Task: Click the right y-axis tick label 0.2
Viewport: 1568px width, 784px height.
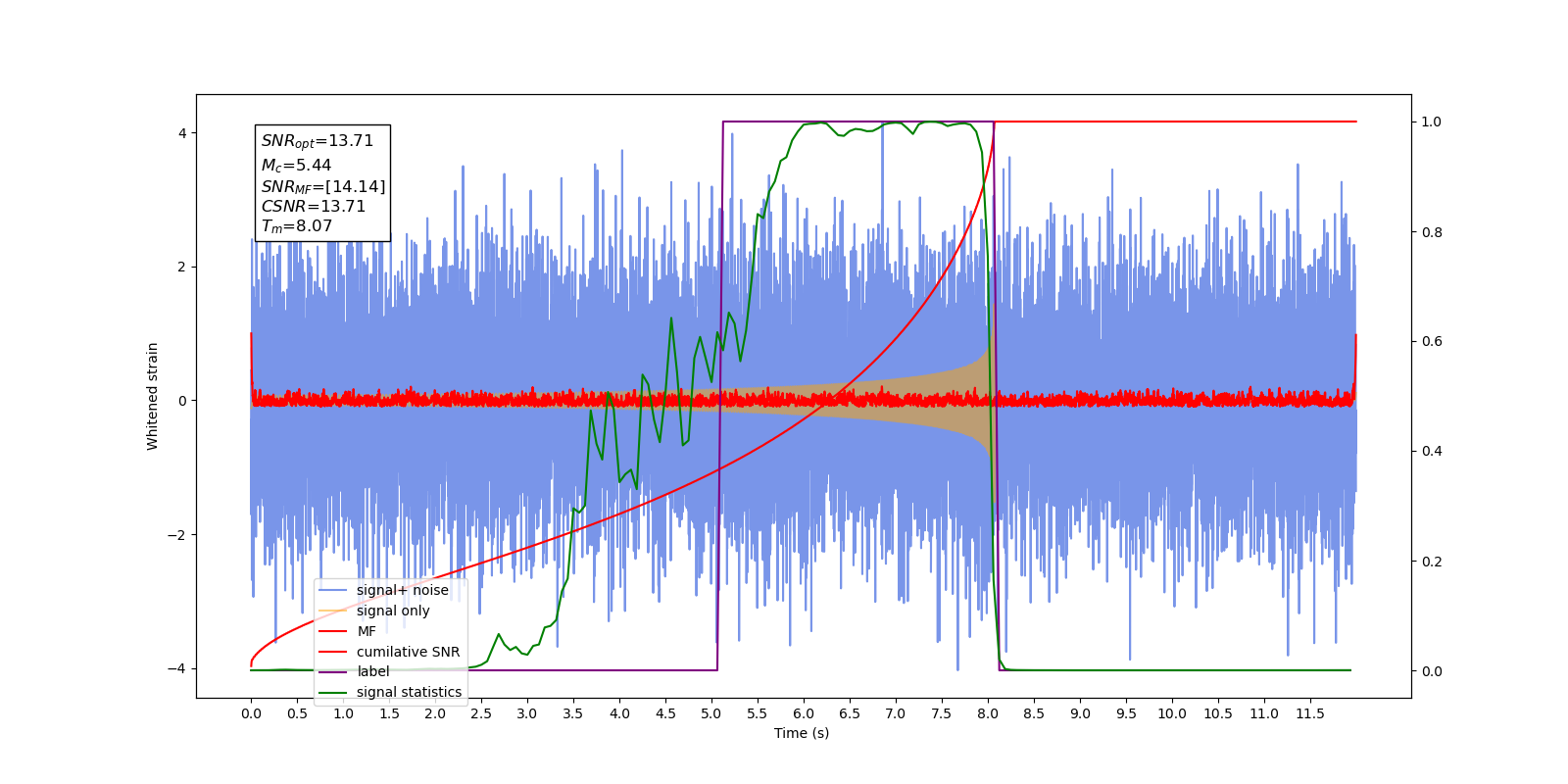Action: click(x=1431, y=562)
